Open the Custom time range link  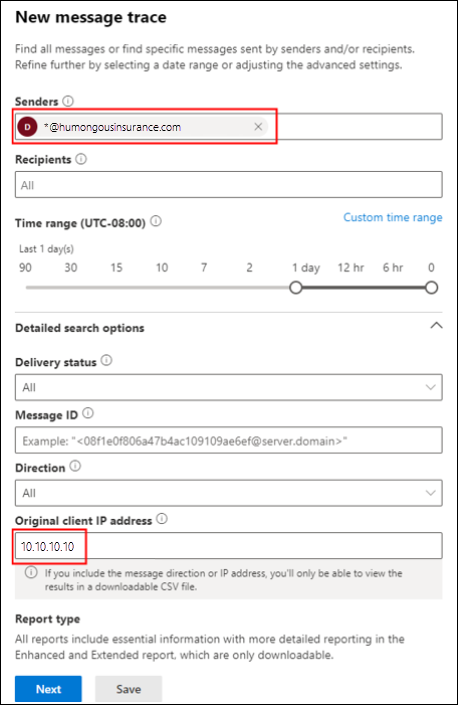click(393, 218)
